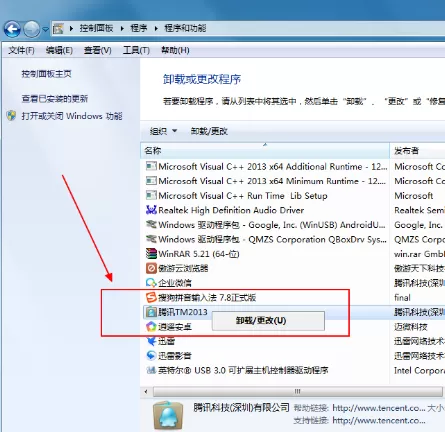
Task: Click the Back navigation arrow button
Action: (x=12, y=29)
